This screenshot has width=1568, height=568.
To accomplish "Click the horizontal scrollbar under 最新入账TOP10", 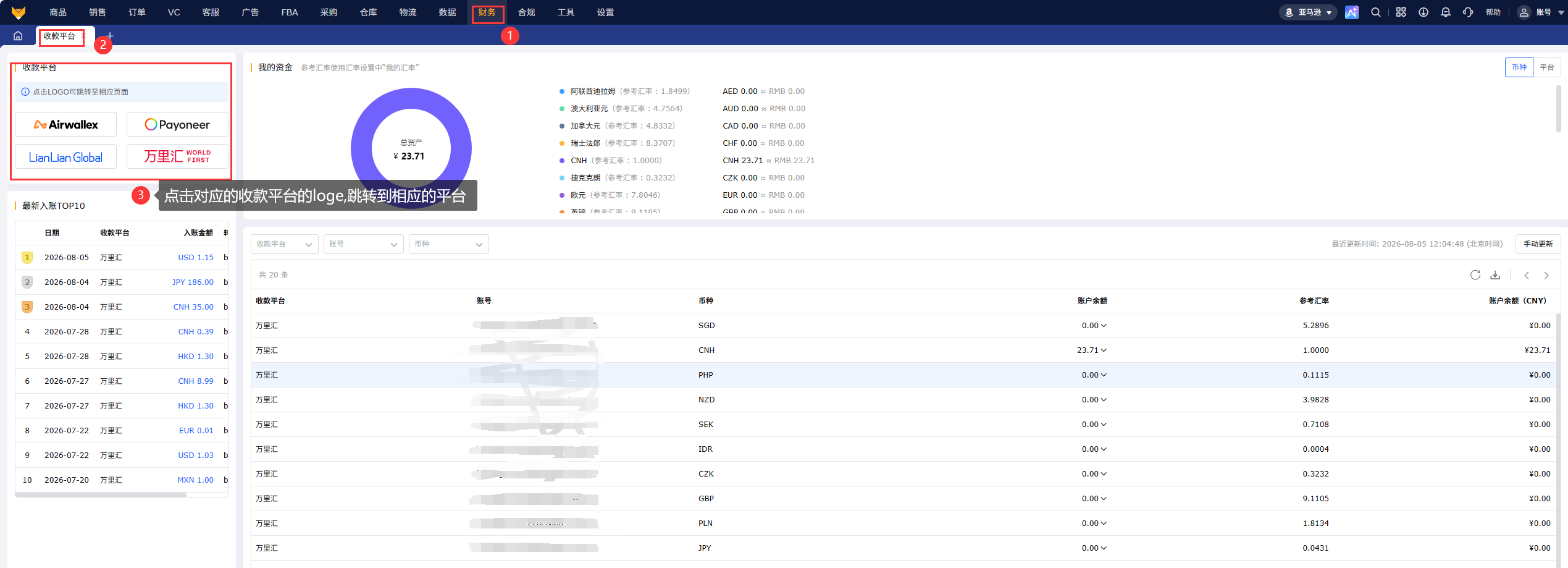I will point(101,494).
